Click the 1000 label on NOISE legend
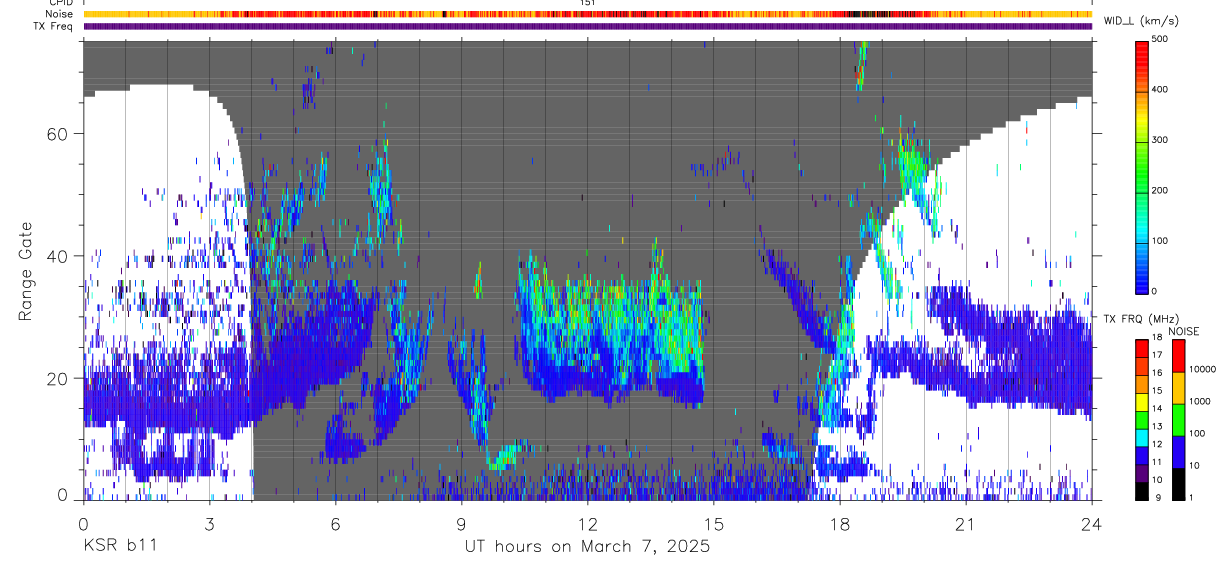The width and height of the screenshot is (1228, 567). pos(1200,402)
